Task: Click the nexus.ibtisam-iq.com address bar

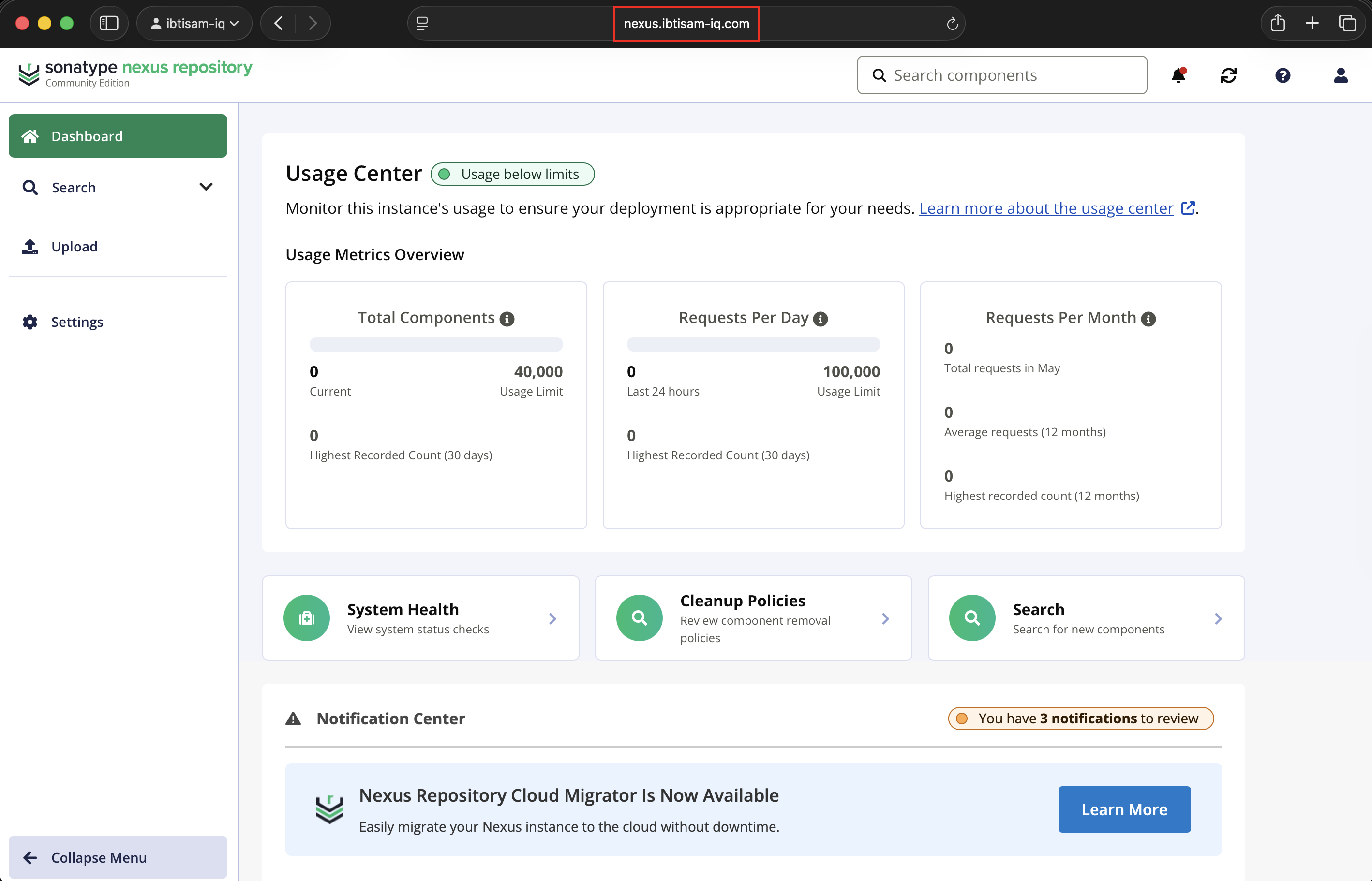Action: click(686, 24)
